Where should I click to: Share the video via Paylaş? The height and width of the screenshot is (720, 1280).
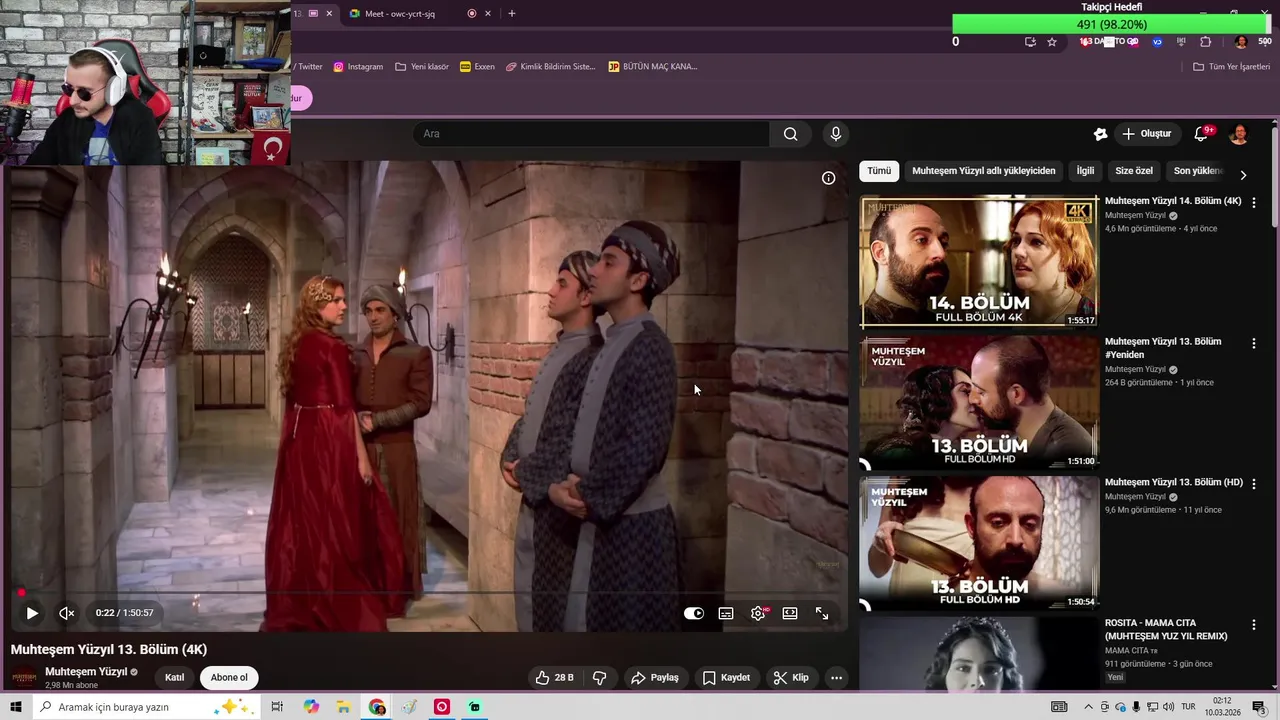click(x=655, y=677)
